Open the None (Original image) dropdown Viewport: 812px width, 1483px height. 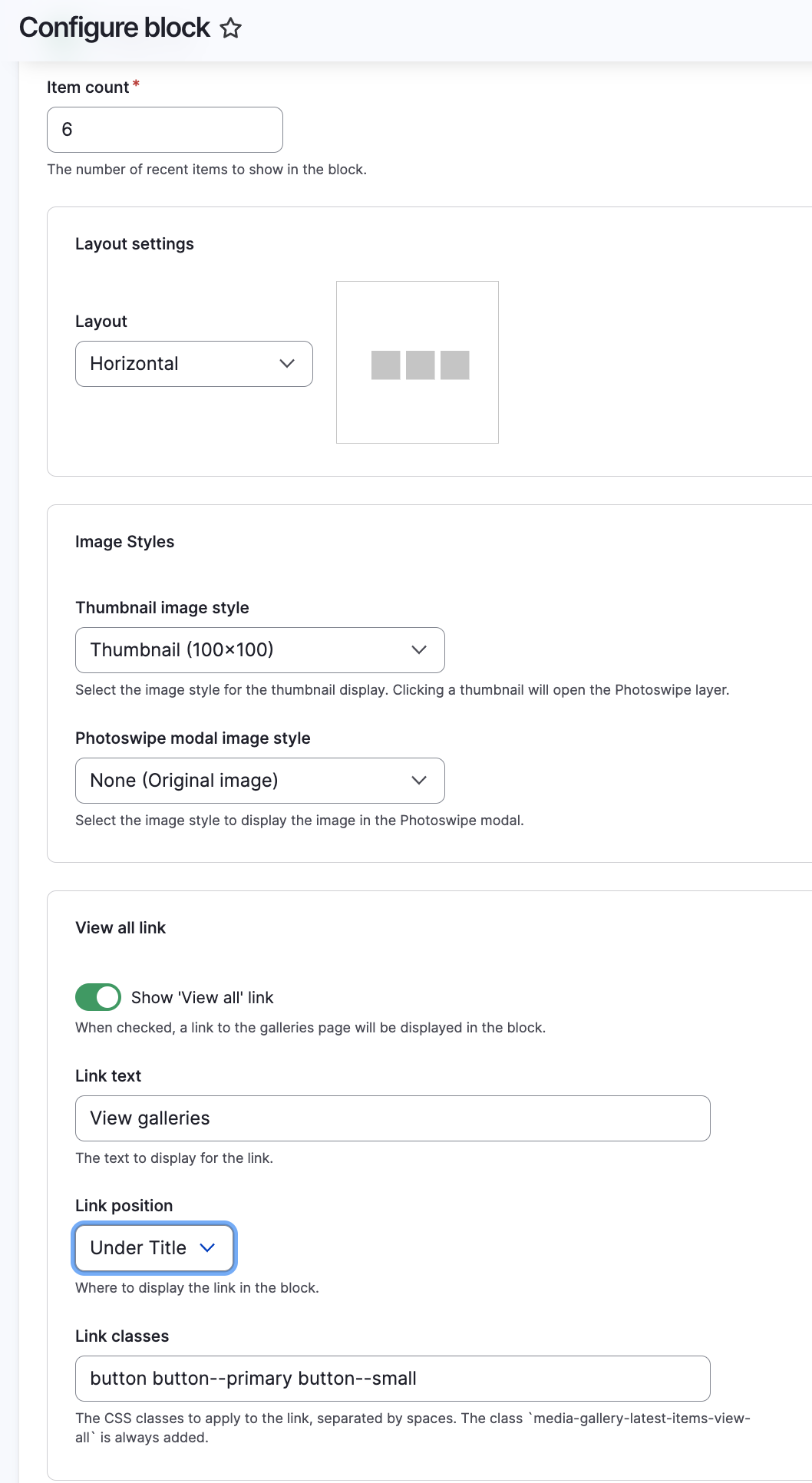259,780
